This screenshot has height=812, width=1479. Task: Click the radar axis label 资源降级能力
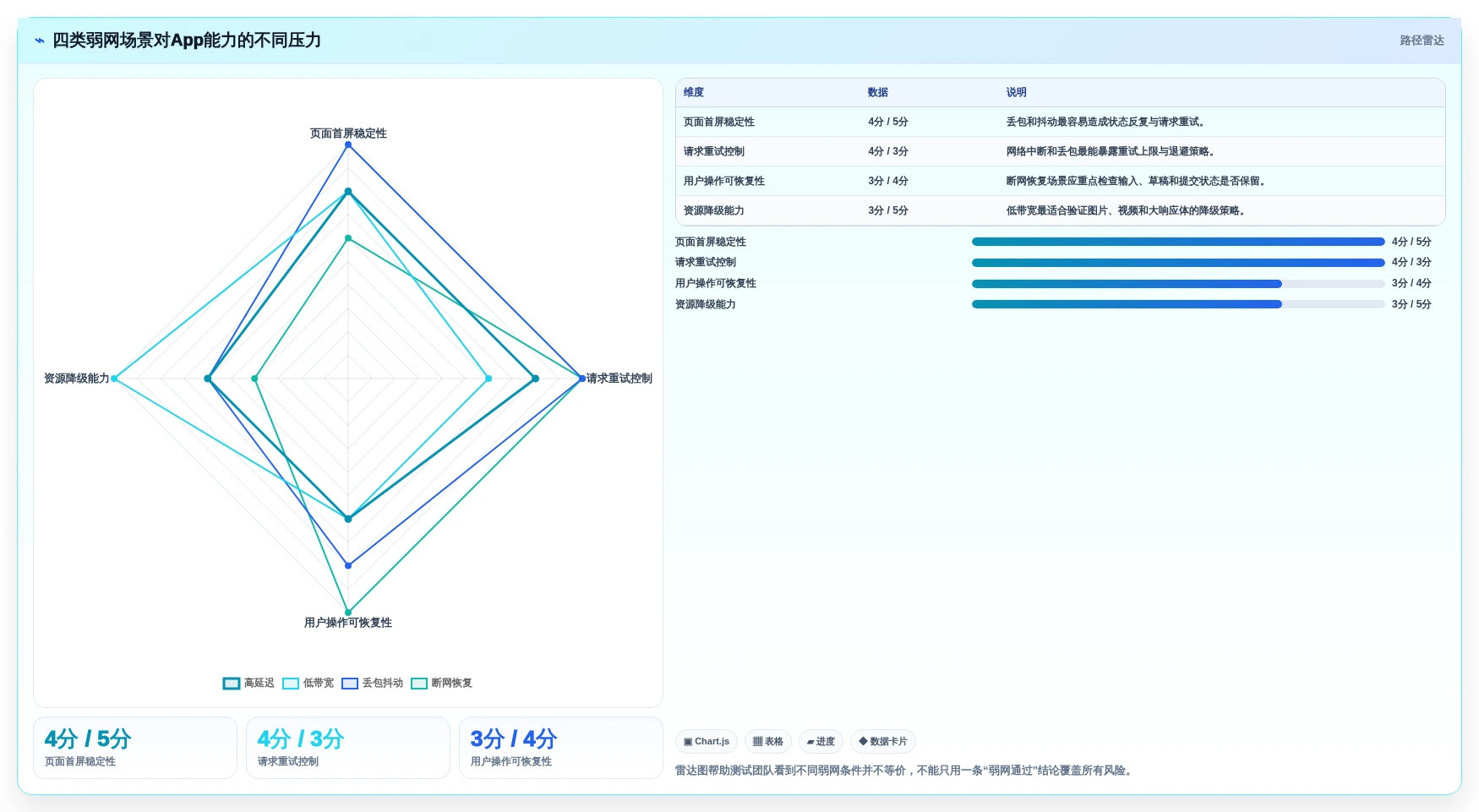77,379
